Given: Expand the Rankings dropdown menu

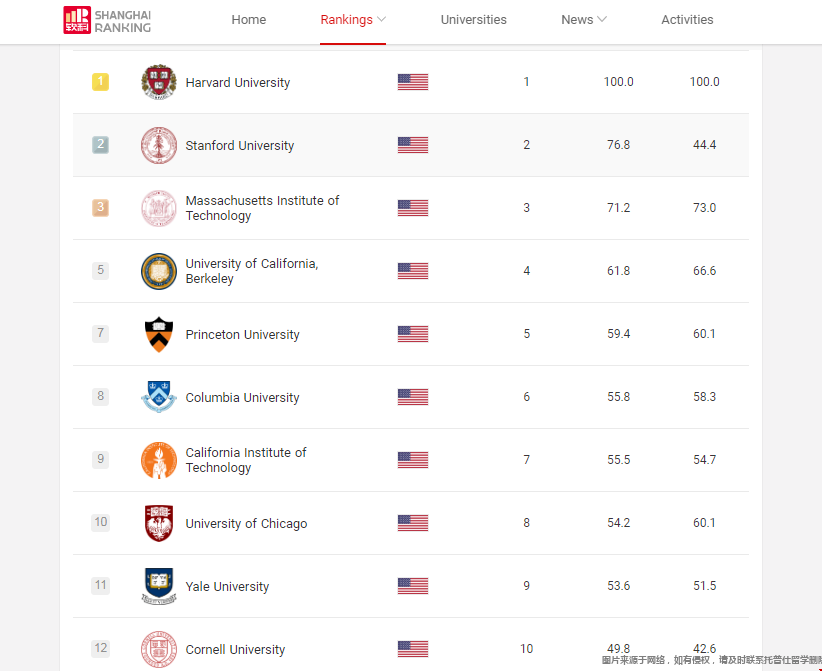Looking at the screenshot, I should click(x=353, y=20).
